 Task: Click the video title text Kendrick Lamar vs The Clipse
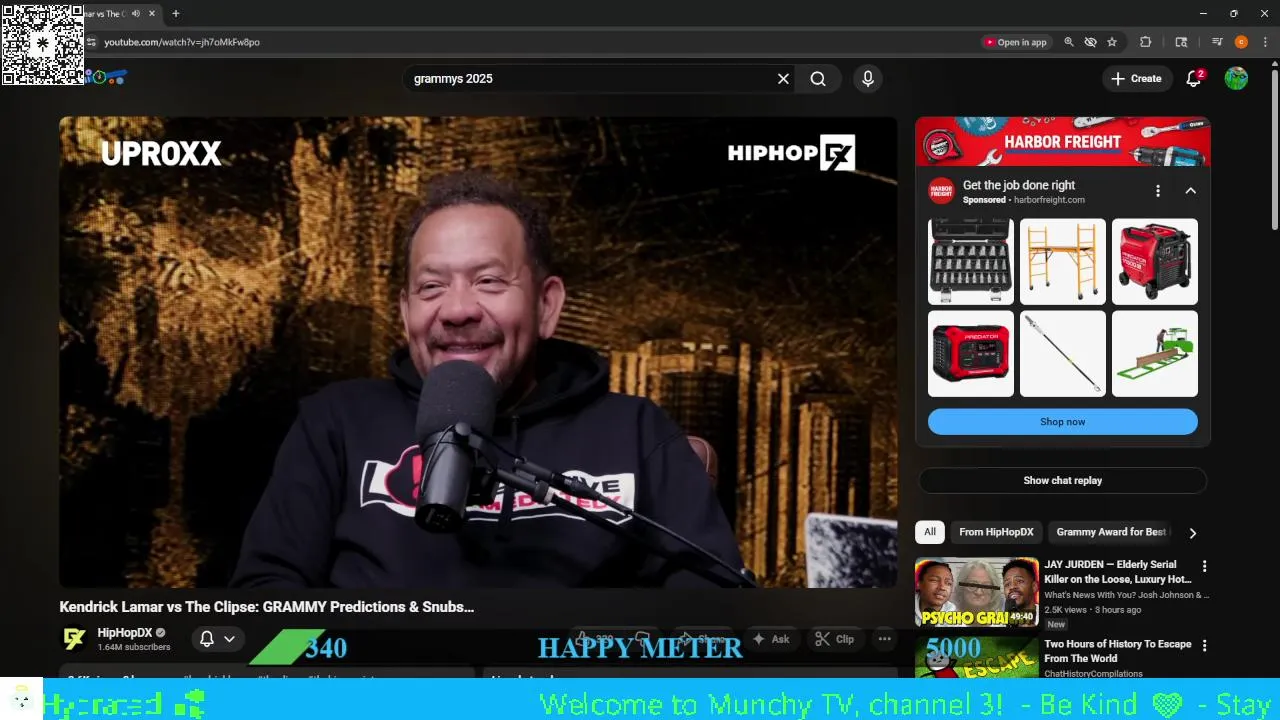coord(266,607)
